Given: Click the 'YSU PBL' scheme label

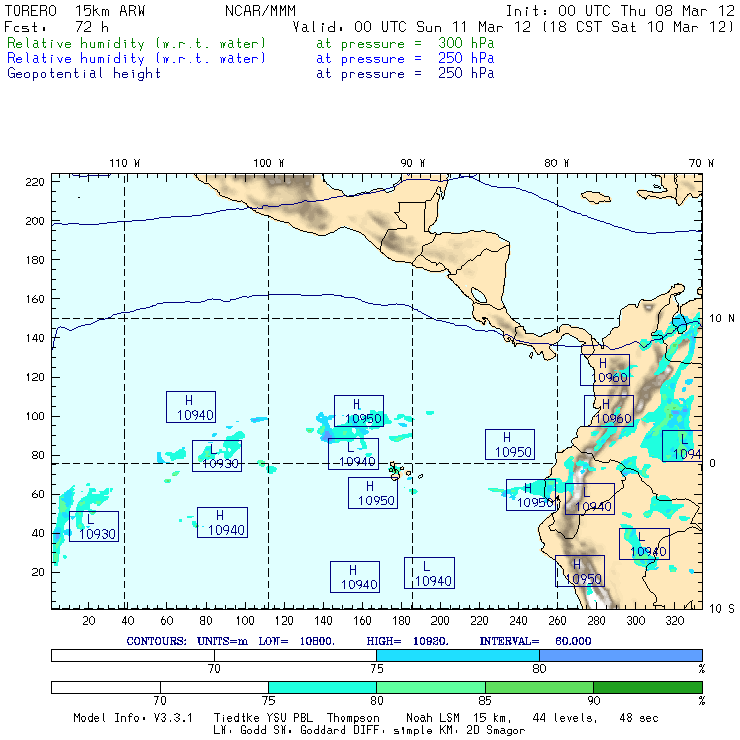Looking at the screenshot, I should (x=289, y=718).
